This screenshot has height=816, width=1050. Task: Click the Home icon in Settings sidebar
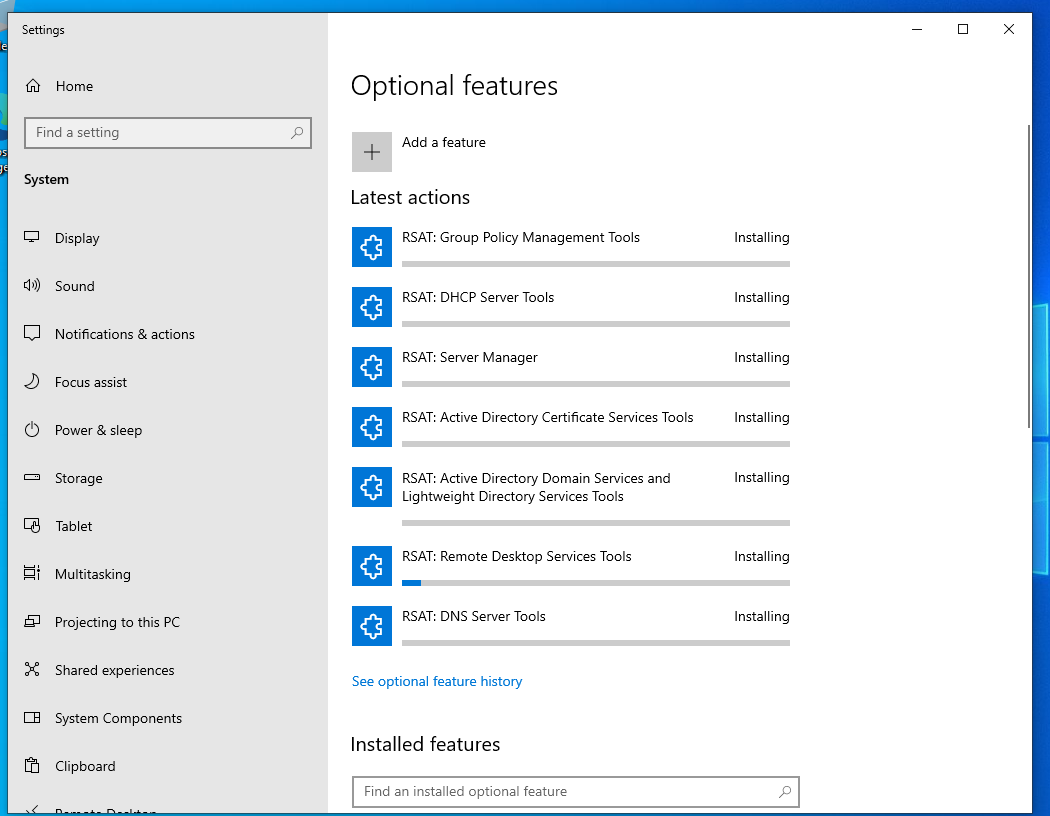click(x=33, y=86)
